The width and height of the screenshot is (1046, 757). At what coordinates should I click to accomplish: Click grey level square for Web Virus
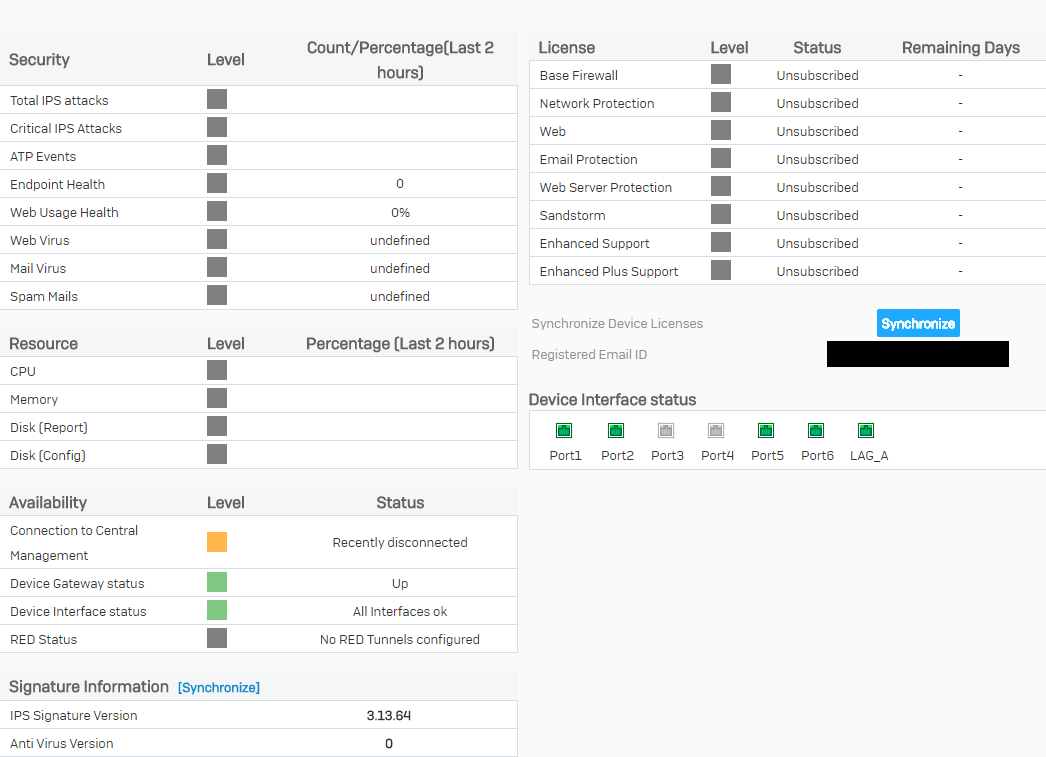[217, 239]
